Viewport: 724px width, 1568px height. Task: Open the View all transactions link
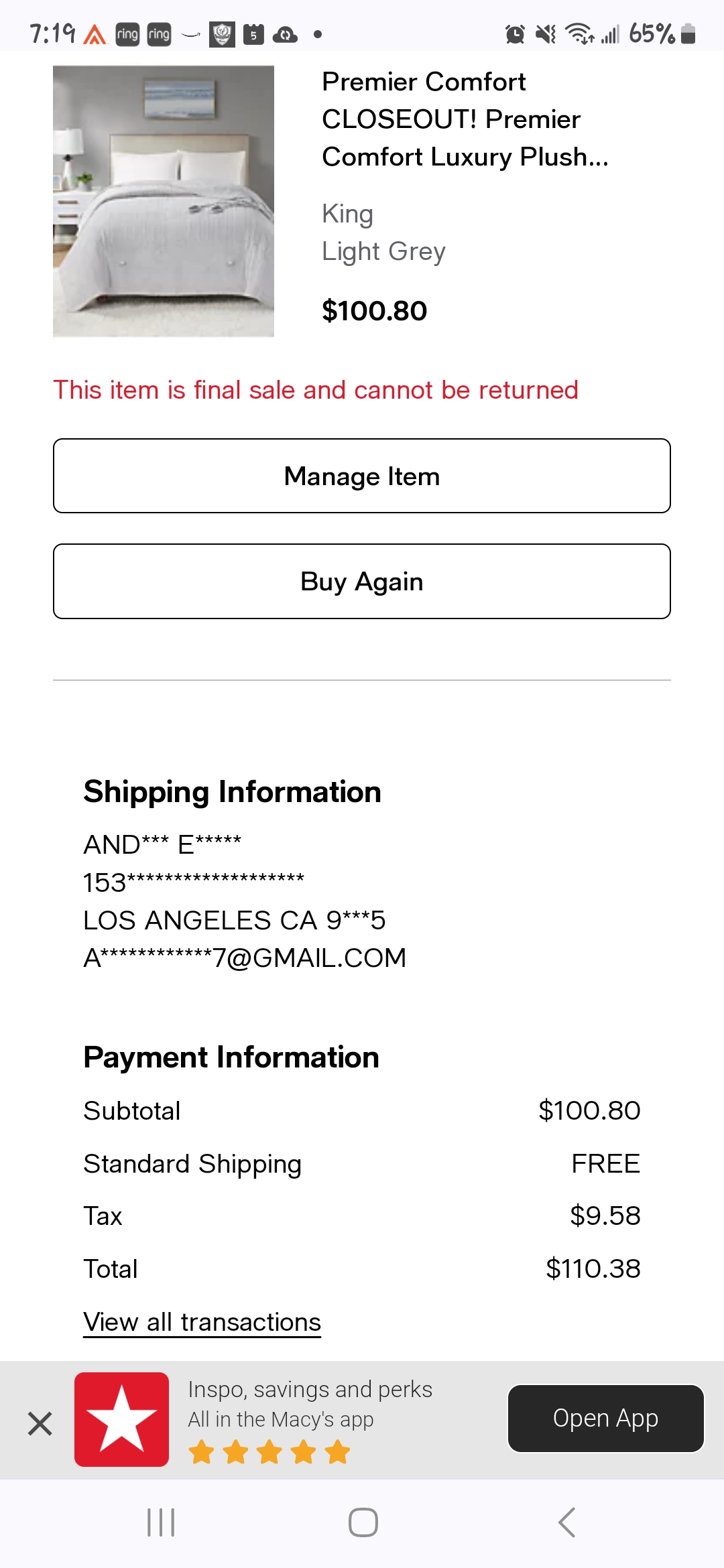point(202,1322)
